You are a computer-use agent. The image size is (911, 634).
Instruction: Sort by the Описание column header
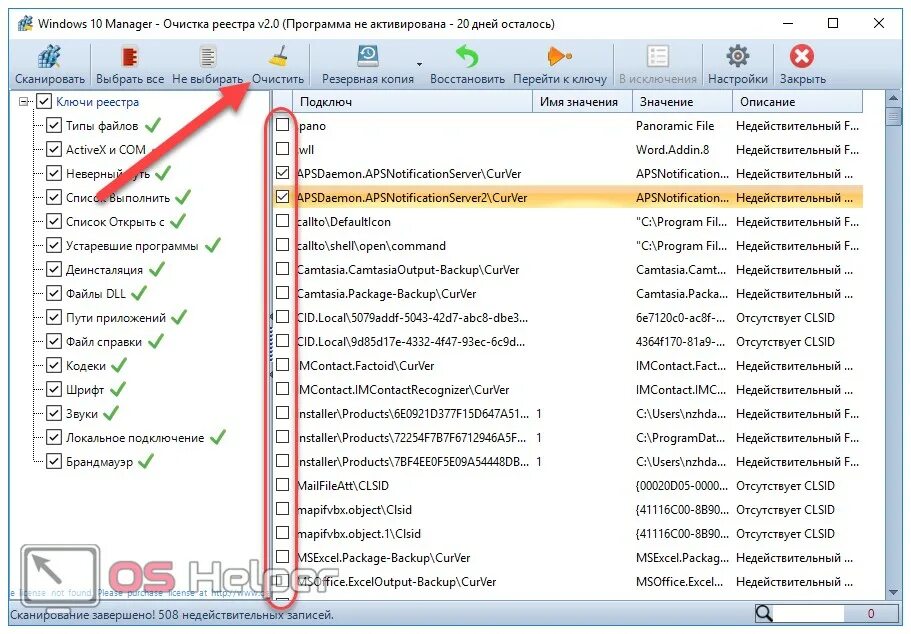coord(797,102)
